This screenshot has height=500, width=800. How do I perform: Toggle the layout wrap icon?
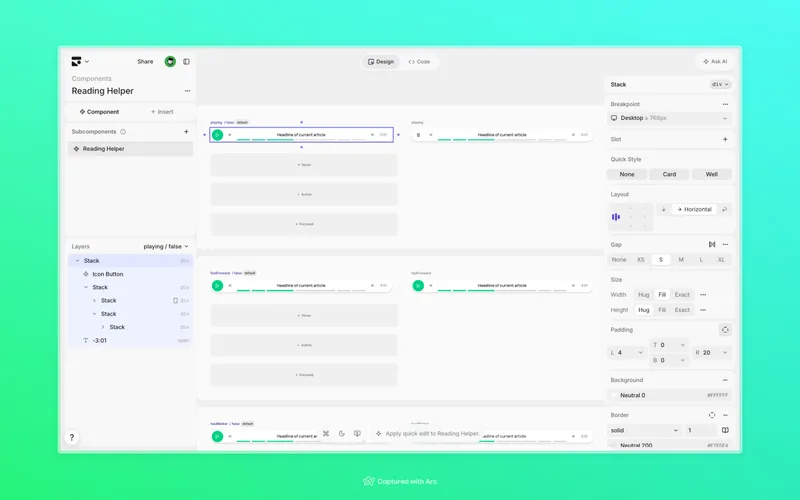724,209
